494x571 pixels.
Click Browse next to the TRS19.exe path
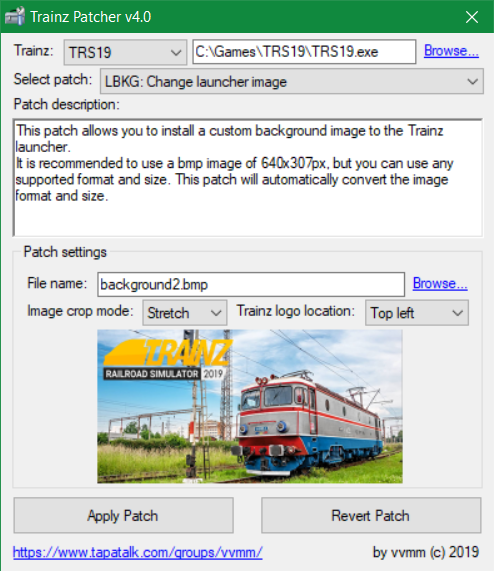click(x=451, y=51)
